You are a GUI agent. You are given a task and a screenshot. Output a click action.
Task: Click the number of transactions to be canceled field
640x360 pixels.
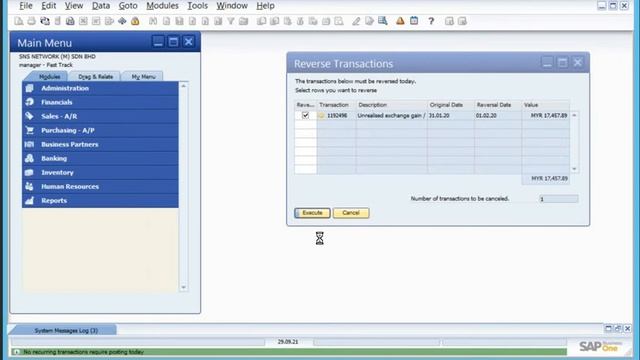[558, 199]
